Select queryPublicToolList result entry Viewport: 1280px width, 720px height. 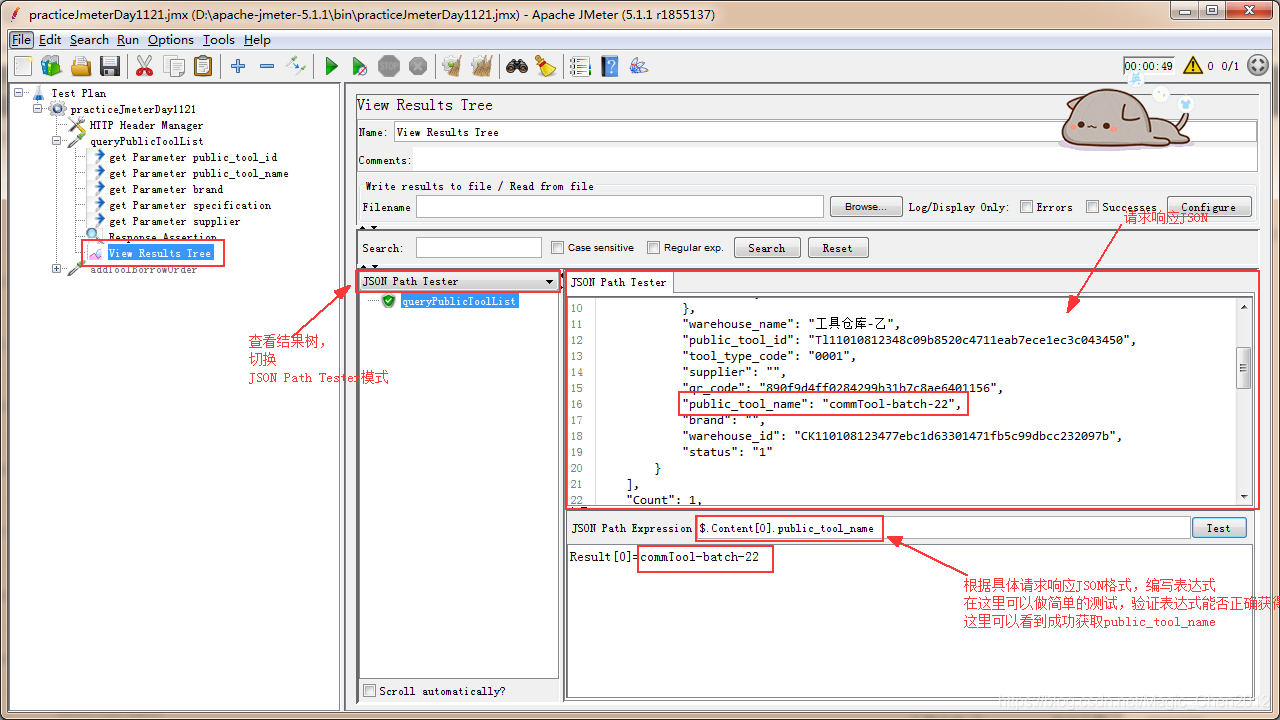point(459,301)
